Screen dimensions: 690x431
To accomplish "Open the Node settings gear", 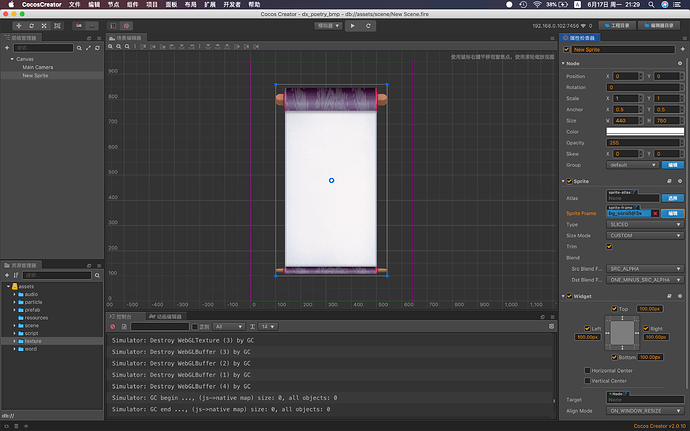I will coord(681,64).
